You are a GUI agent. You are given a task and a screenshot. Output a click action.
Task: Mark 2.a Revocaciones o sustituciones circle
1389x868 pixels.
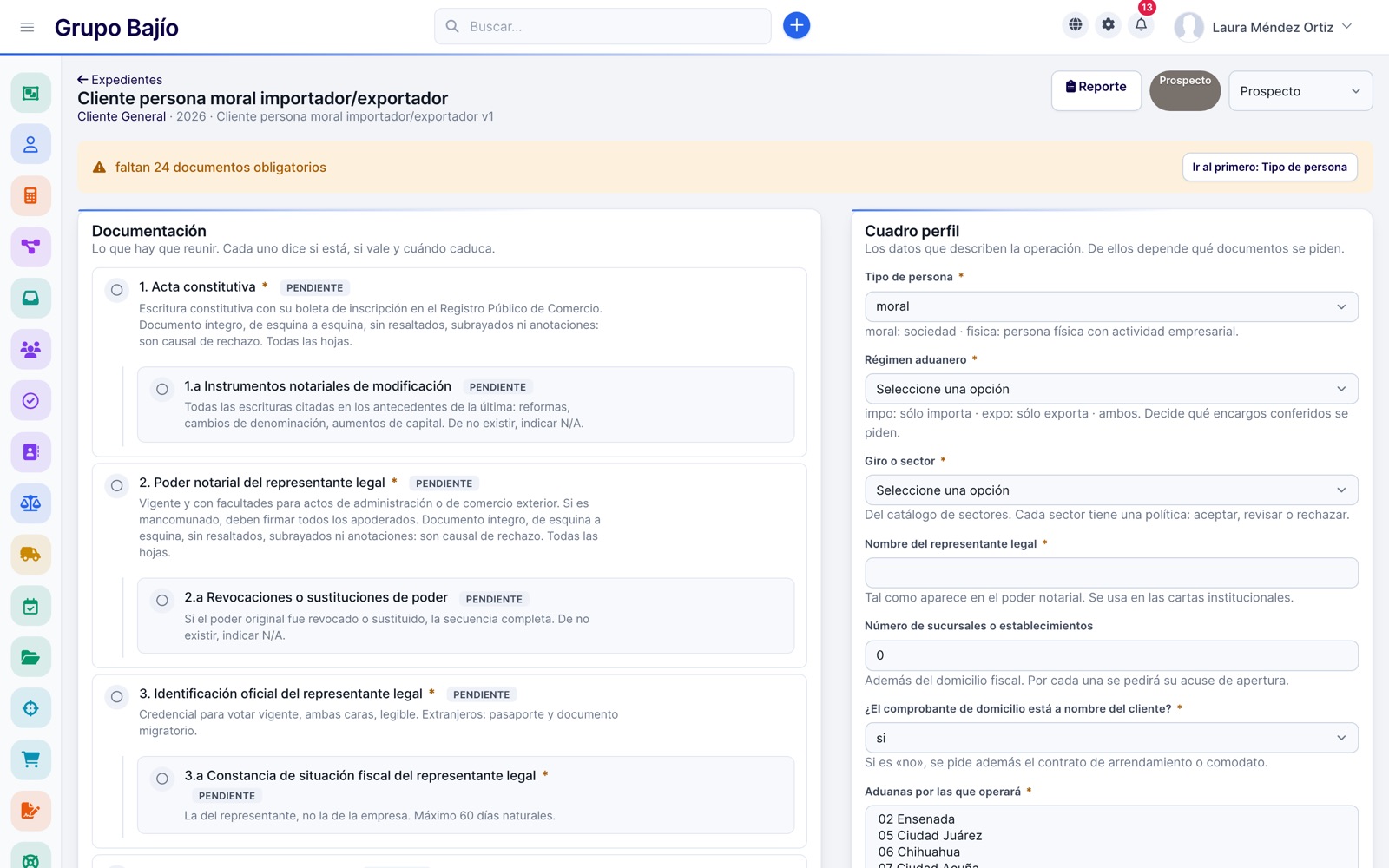161,600
